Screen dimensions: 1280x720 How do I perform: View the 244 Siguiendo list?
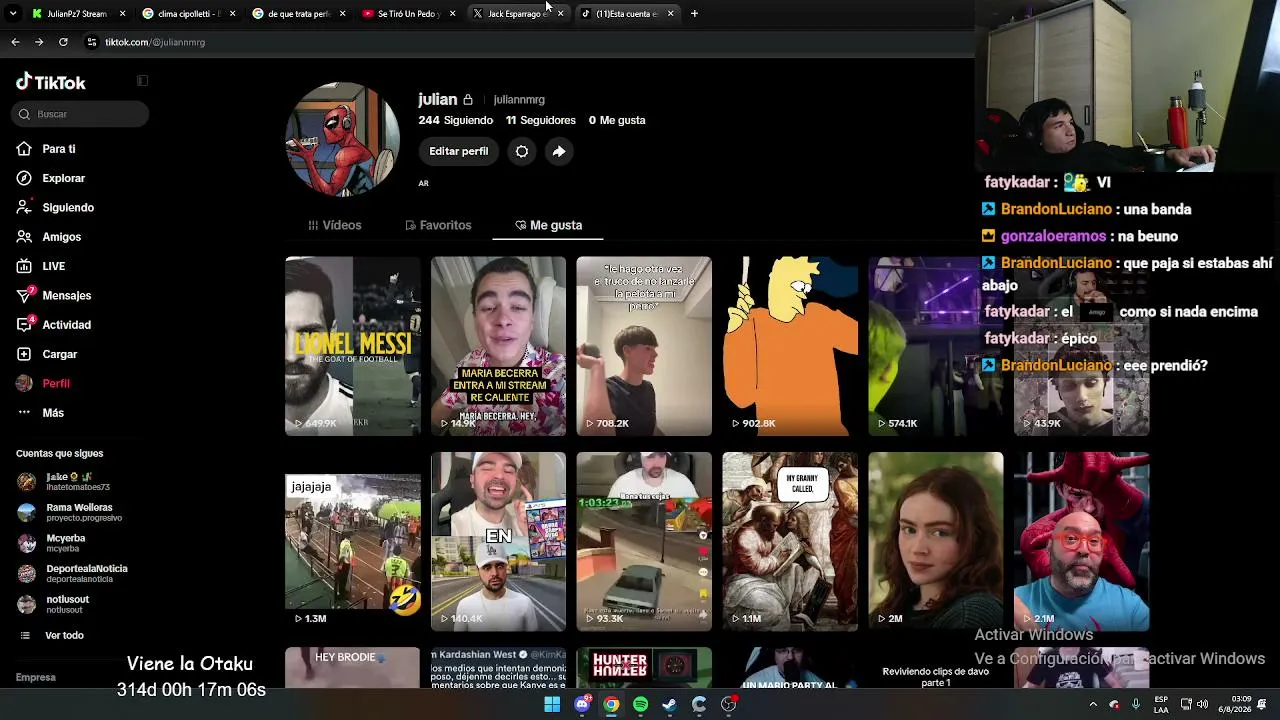456,120
